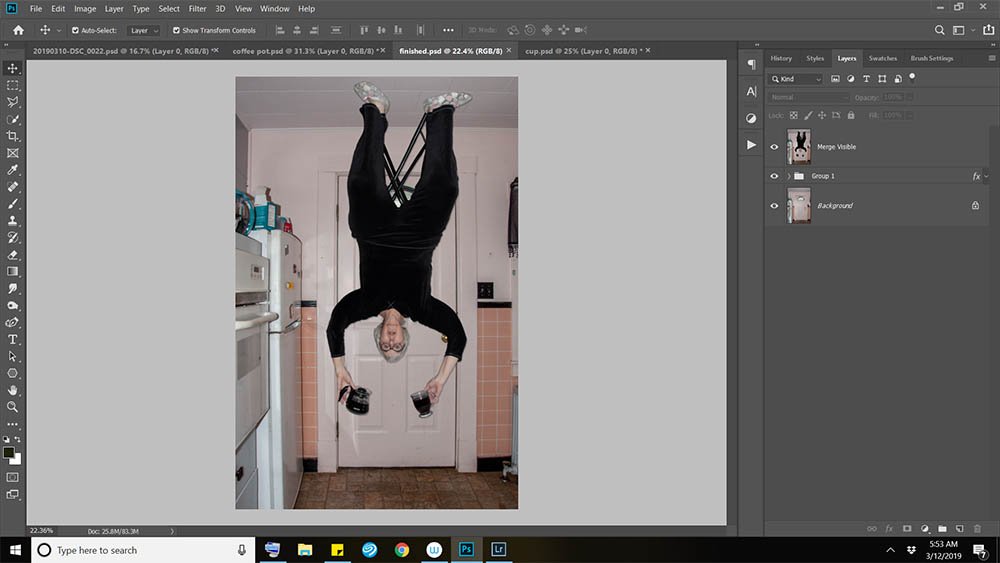
Task: Toggle filter for type layers
Action: (866, 78)
